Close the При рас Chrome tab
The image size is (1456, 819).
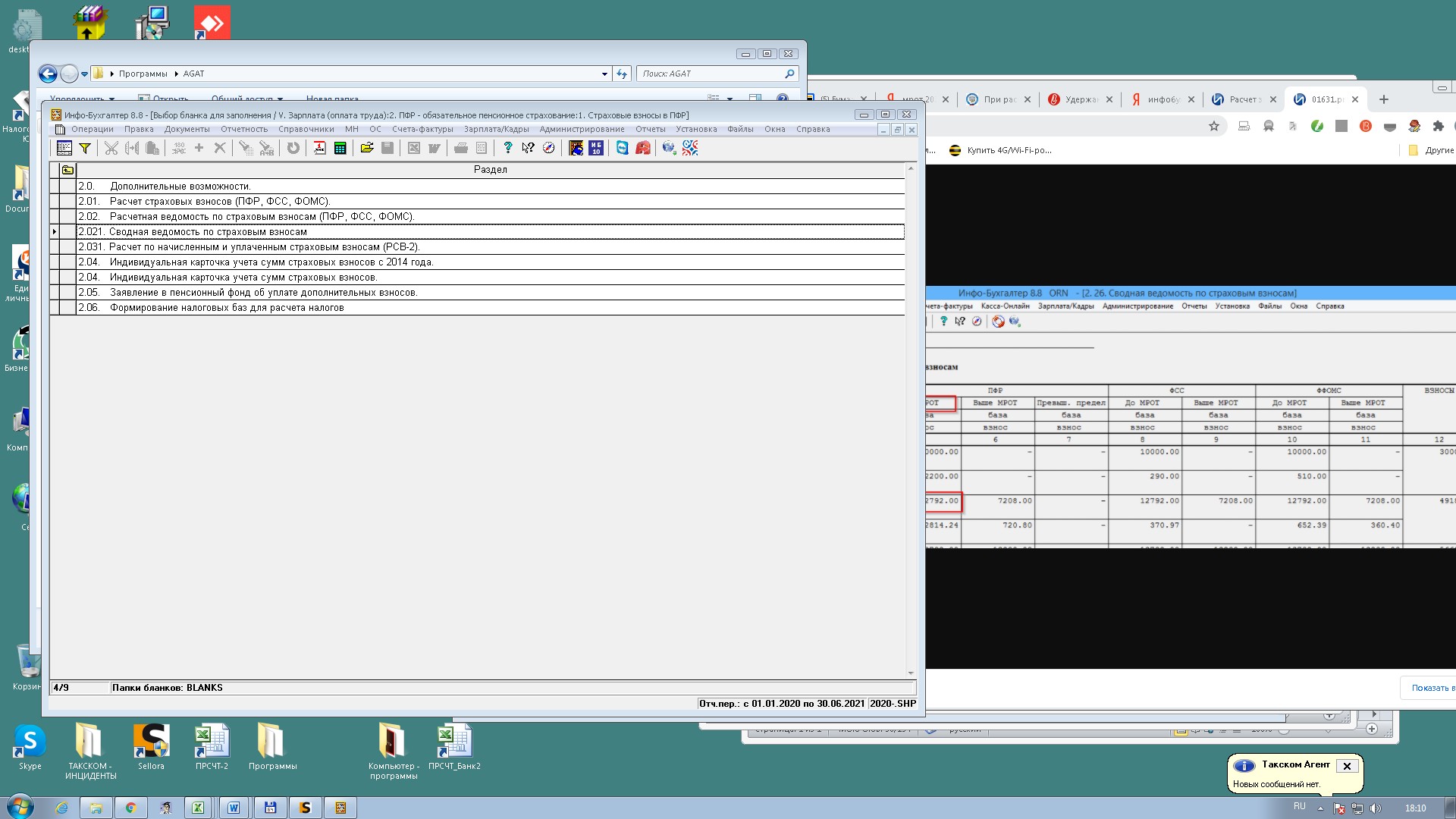click(1028, 99)
